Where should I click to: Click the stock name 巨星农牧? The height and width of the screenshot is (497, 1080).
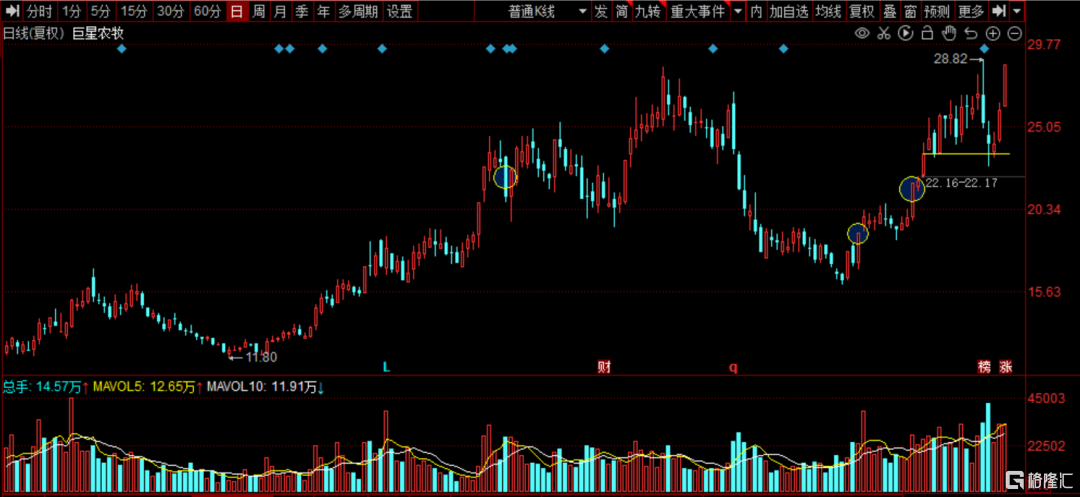99,33
